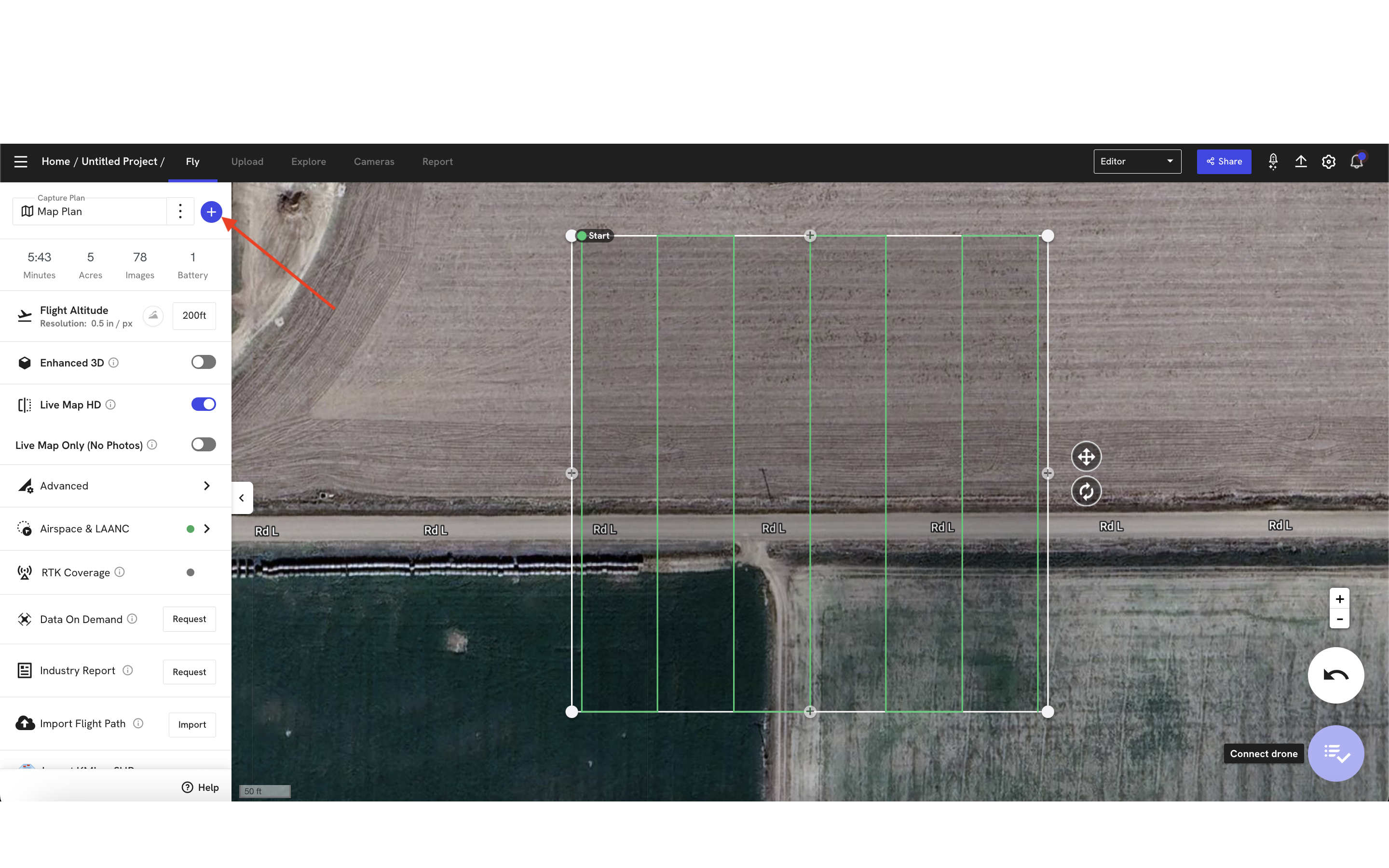Turn off Live Map HD toggle
The width and height of the screenshot is (1389, 868).
click(x=203, y=404)
